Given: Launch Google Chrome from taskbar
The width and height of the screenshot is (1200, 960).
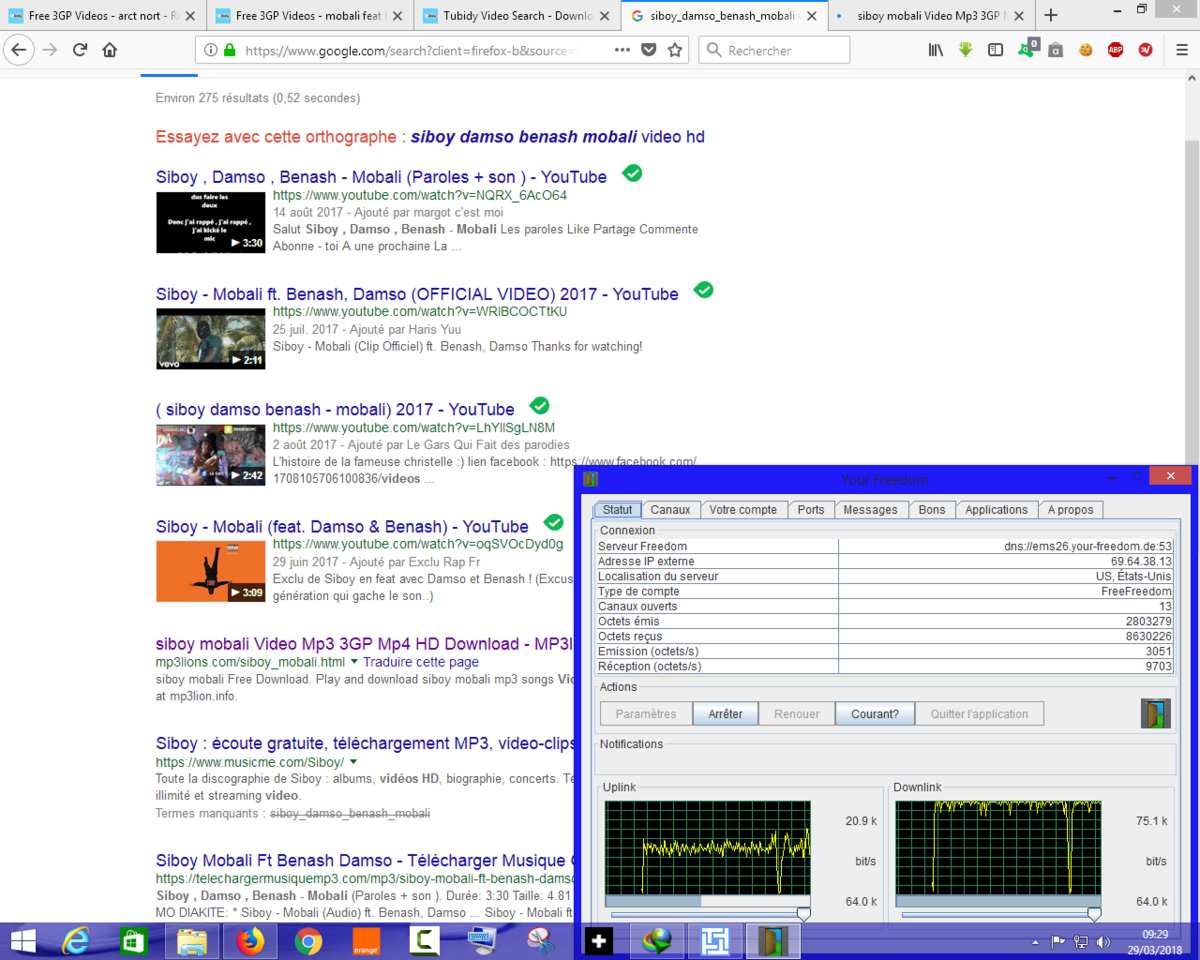Looking at the screenshot, I should pos(308,940).
